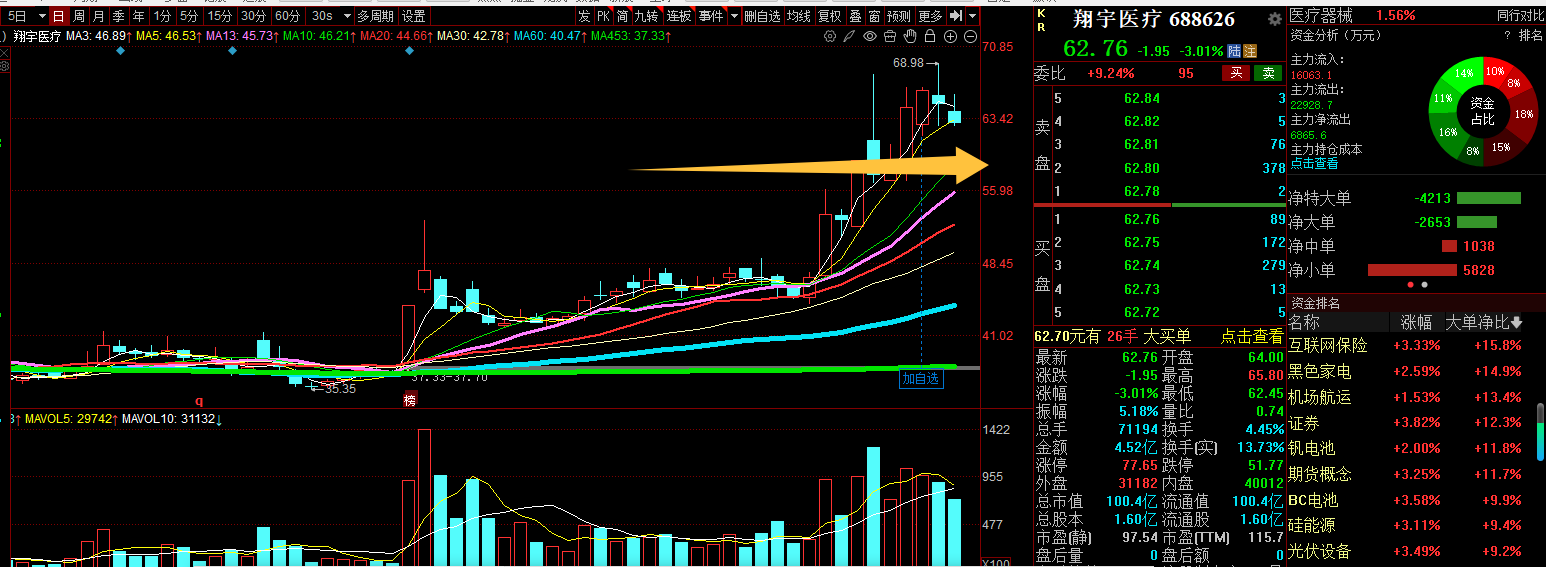Image resolution: width=1546 pixels, height=567 pixels.
Task: Click the blue 陆 badge
Action: (1235, 50)
